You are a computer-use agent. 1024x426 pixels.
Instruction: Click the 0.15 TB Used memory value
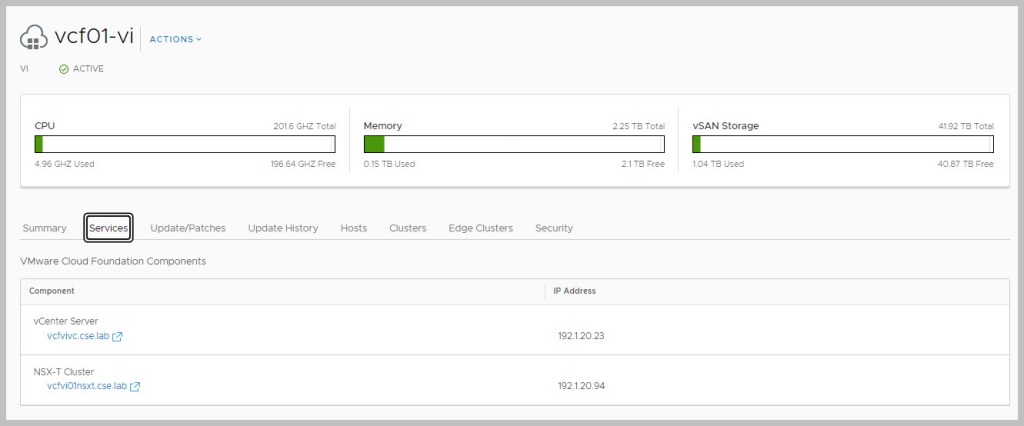pos(389,164)
